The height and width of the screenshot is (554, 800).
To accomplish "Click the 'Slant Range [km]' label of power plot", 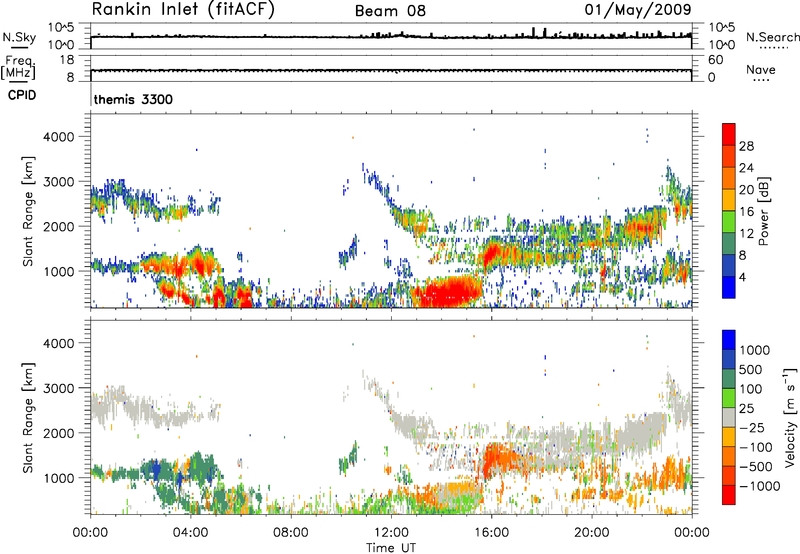I will (x=28, y=211).
